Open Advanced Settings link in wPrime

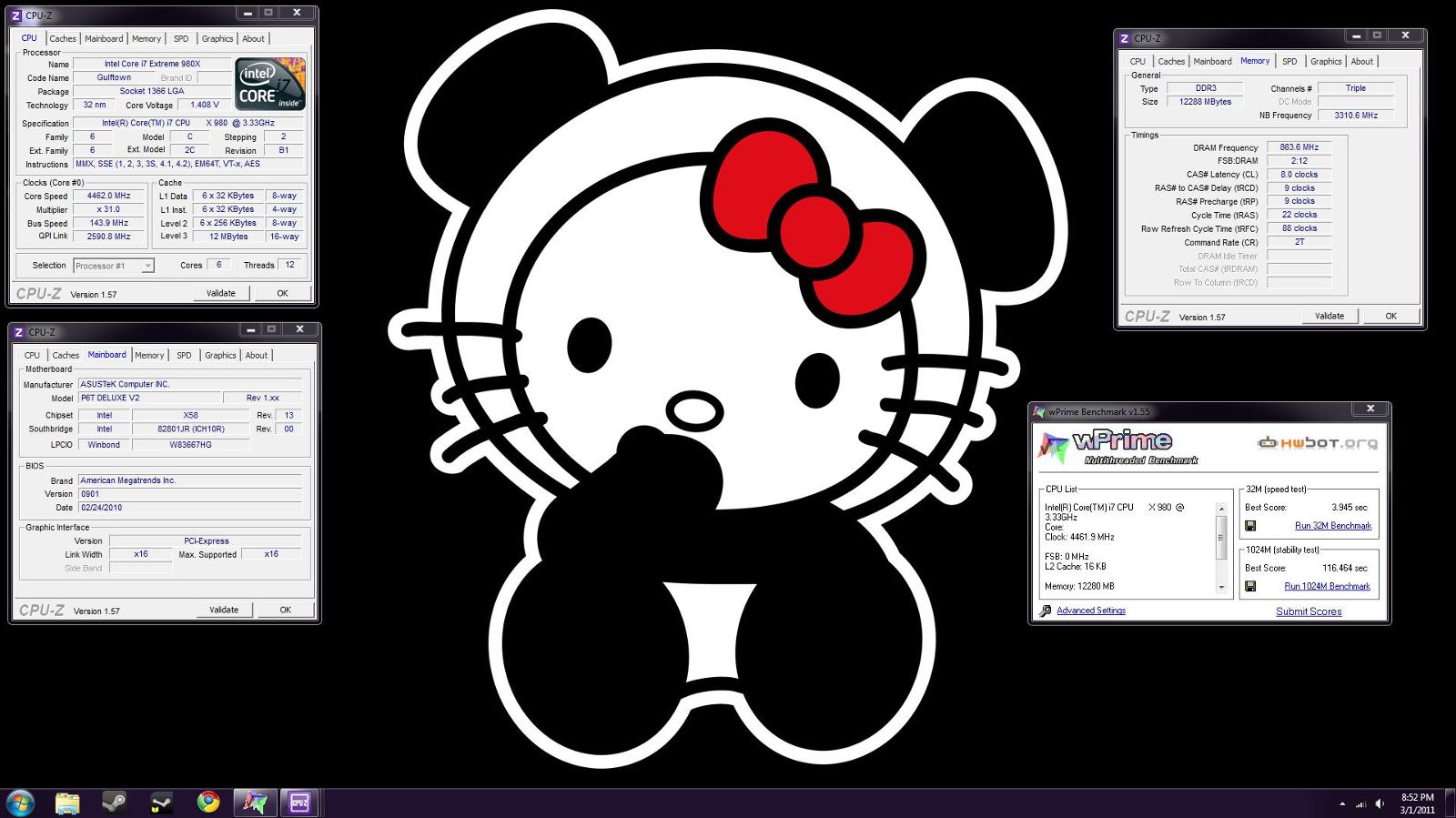tap(1091, 611)
